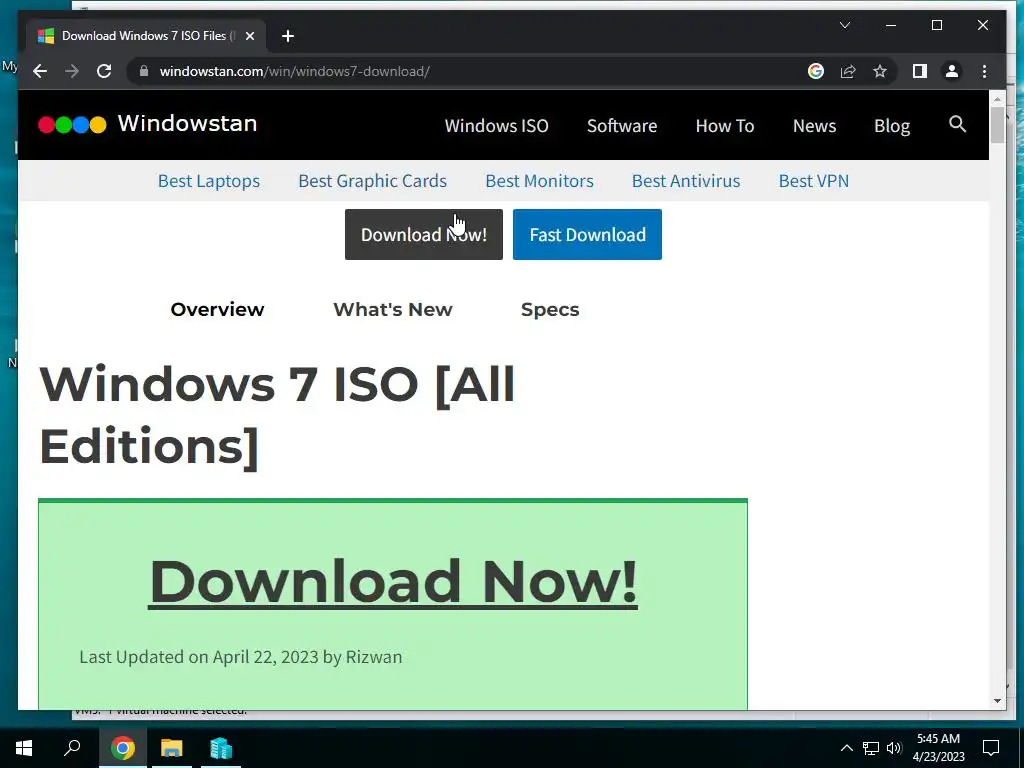Click the Chrome taskbar icon

point(122,748)
